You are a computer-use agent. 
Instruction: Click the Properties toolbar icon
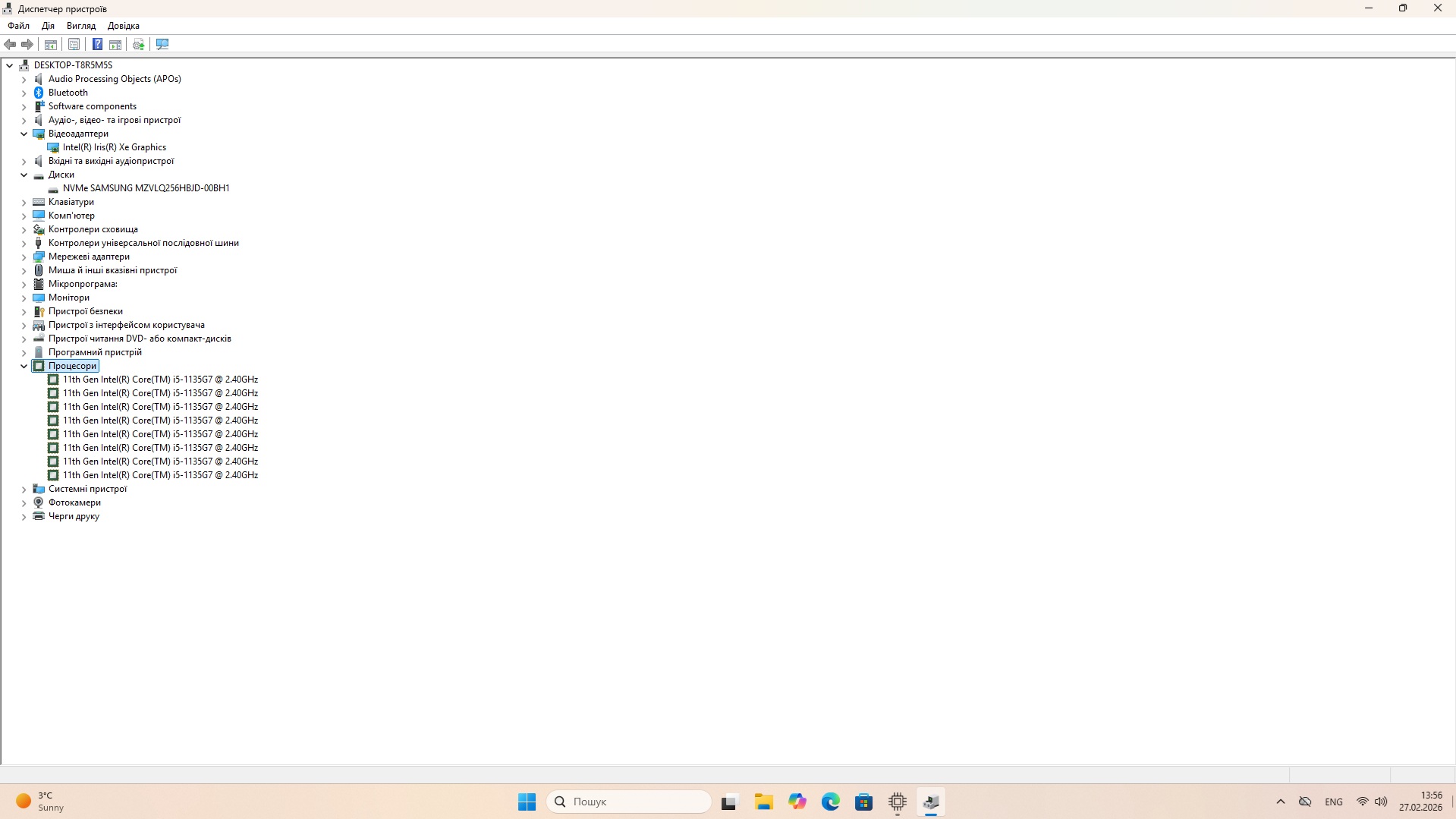pyautogui.click(x=74, y=45)
